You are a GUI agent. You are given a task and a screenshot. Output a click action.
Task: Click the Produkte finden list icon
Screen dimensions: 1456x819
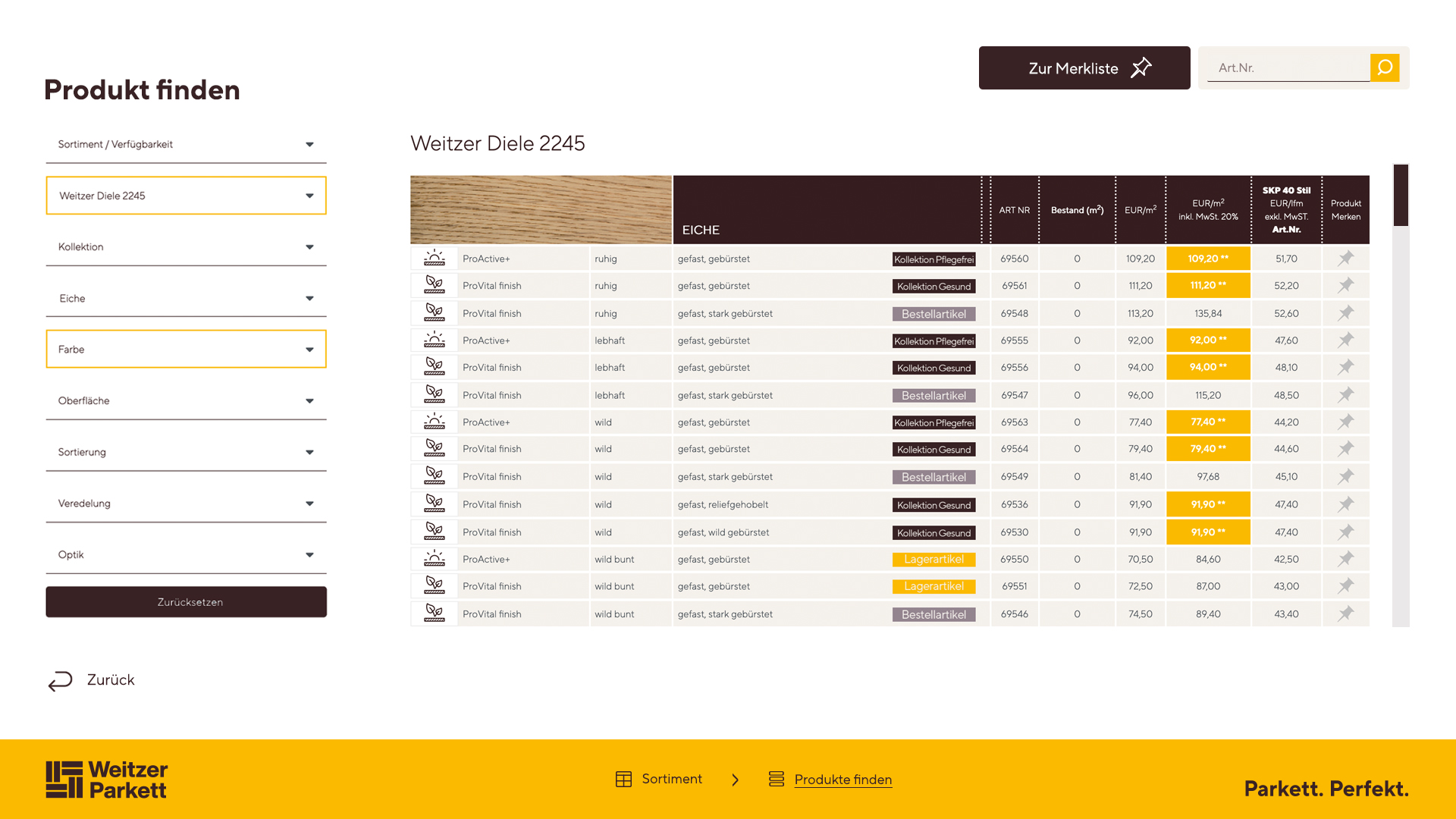777,780
